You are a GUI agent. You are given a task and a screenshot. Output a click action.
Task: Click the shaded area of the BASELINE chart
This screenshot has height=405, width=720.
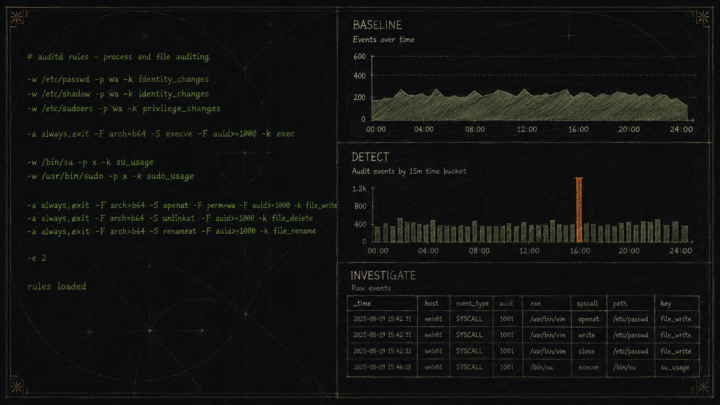click(530, 108)
